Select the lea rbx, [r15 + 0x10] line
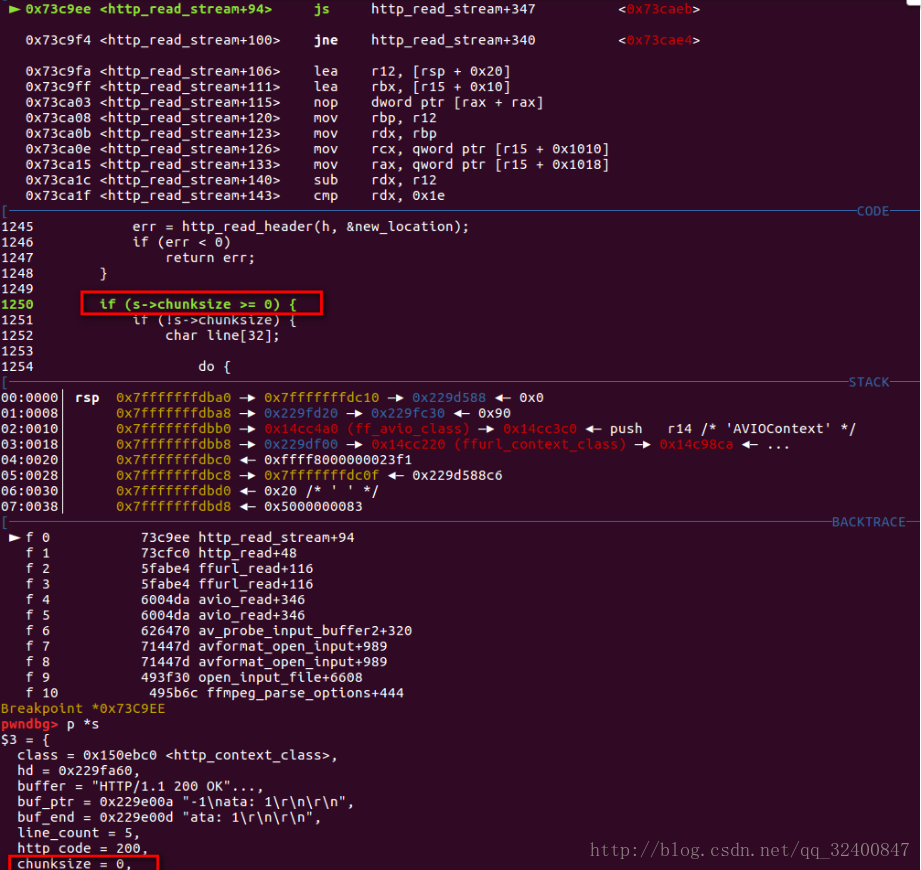The image size is (921, 870). coord(268,86)
